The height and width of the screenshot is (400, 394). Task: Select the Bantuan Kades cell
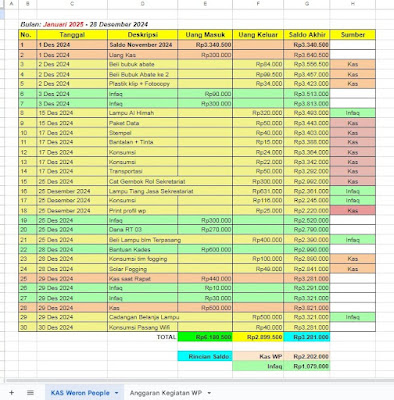tap(143, 250)
